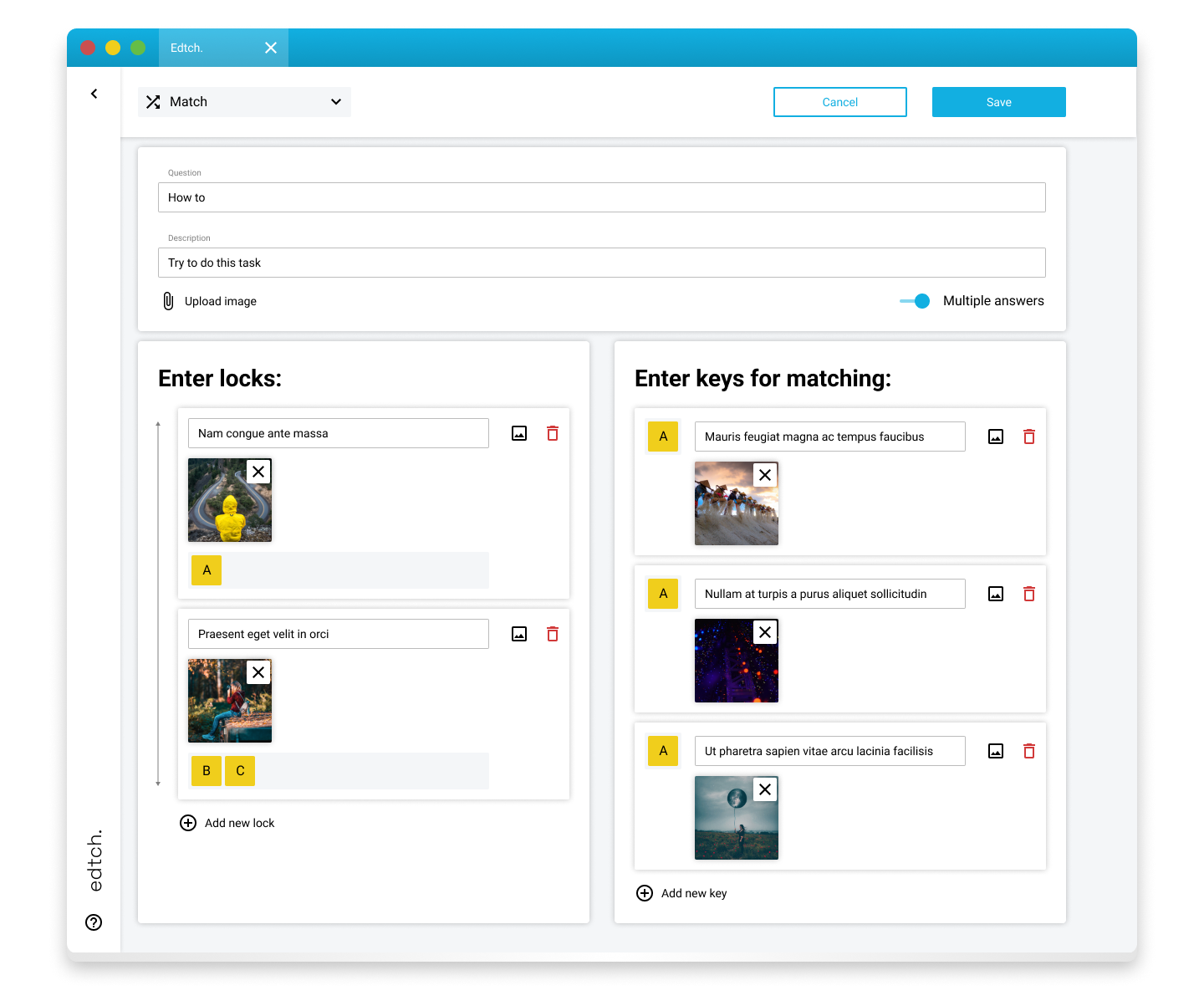Open the Match question type dropdown

(x=244, y=101)
